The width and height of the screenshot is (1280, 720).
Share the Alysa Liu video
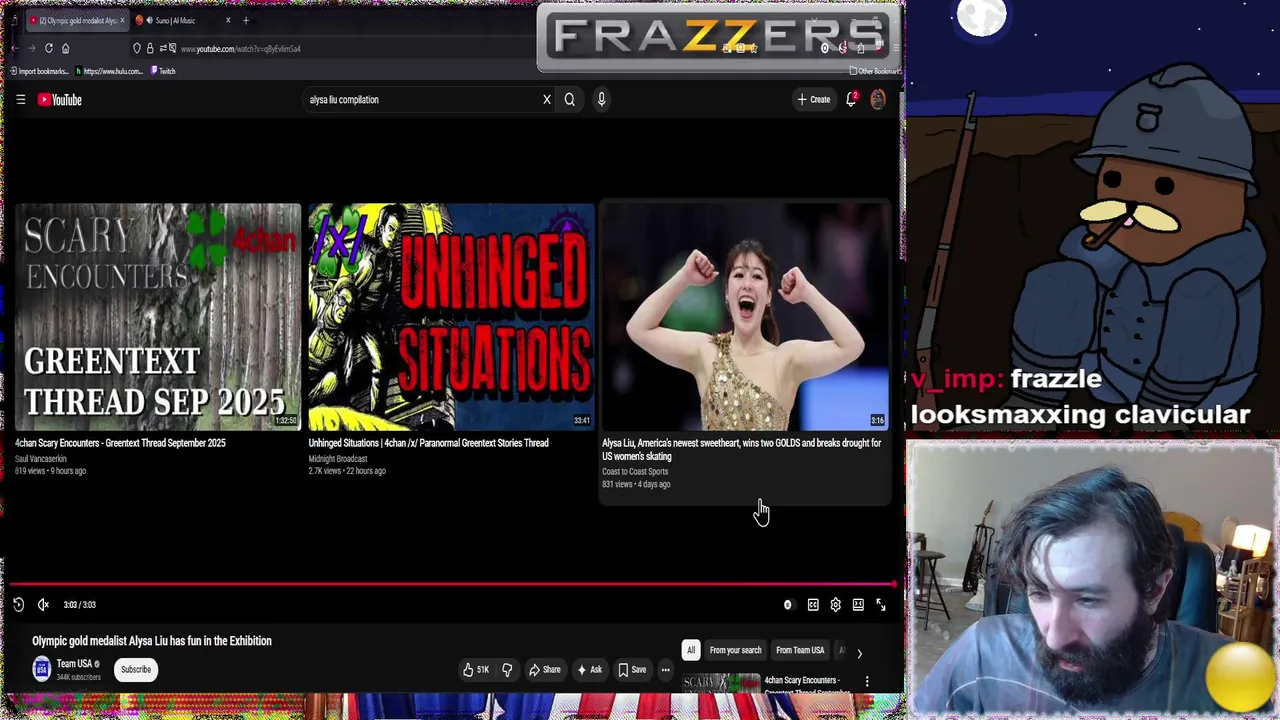[x=545, y=669]
